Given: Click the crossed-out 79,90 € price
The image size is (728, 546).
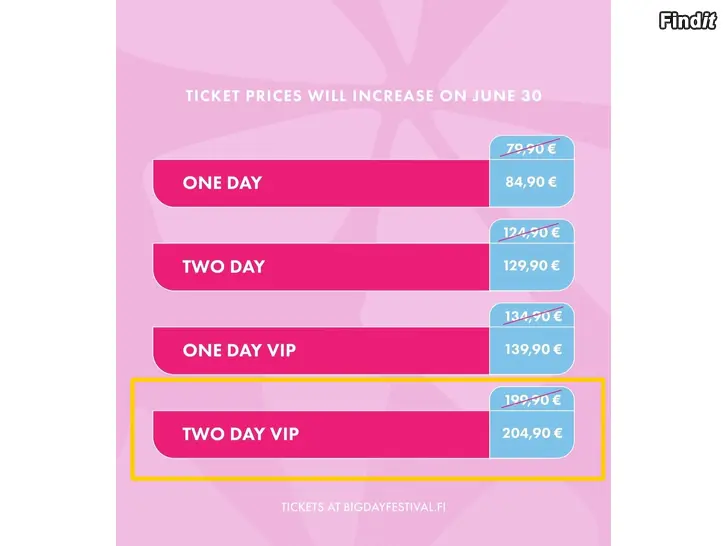Looking at the screenshot, I should [x=531, y=148].
